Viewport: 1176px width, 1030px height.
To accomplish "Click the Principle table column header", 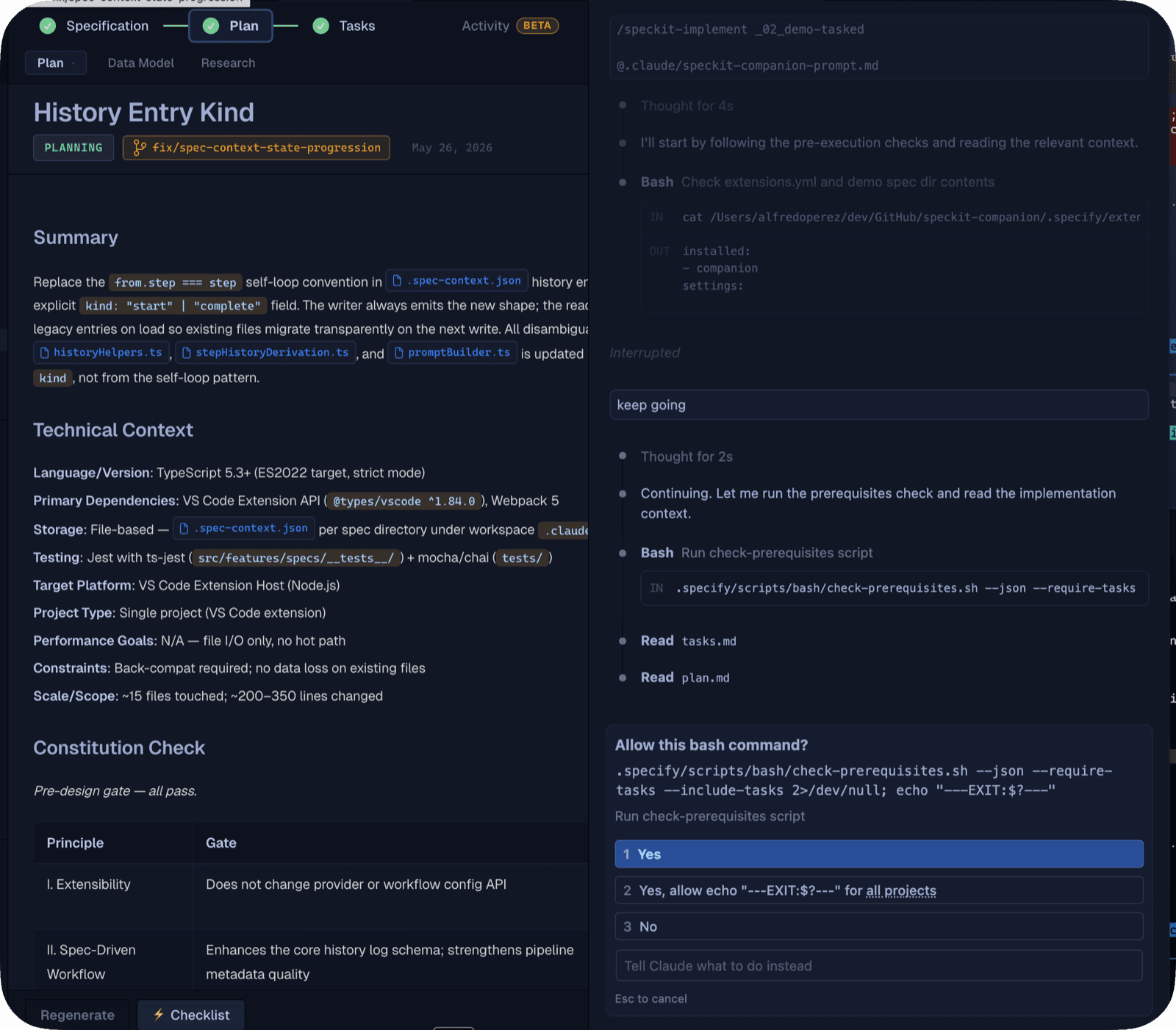I will (75, 843).
